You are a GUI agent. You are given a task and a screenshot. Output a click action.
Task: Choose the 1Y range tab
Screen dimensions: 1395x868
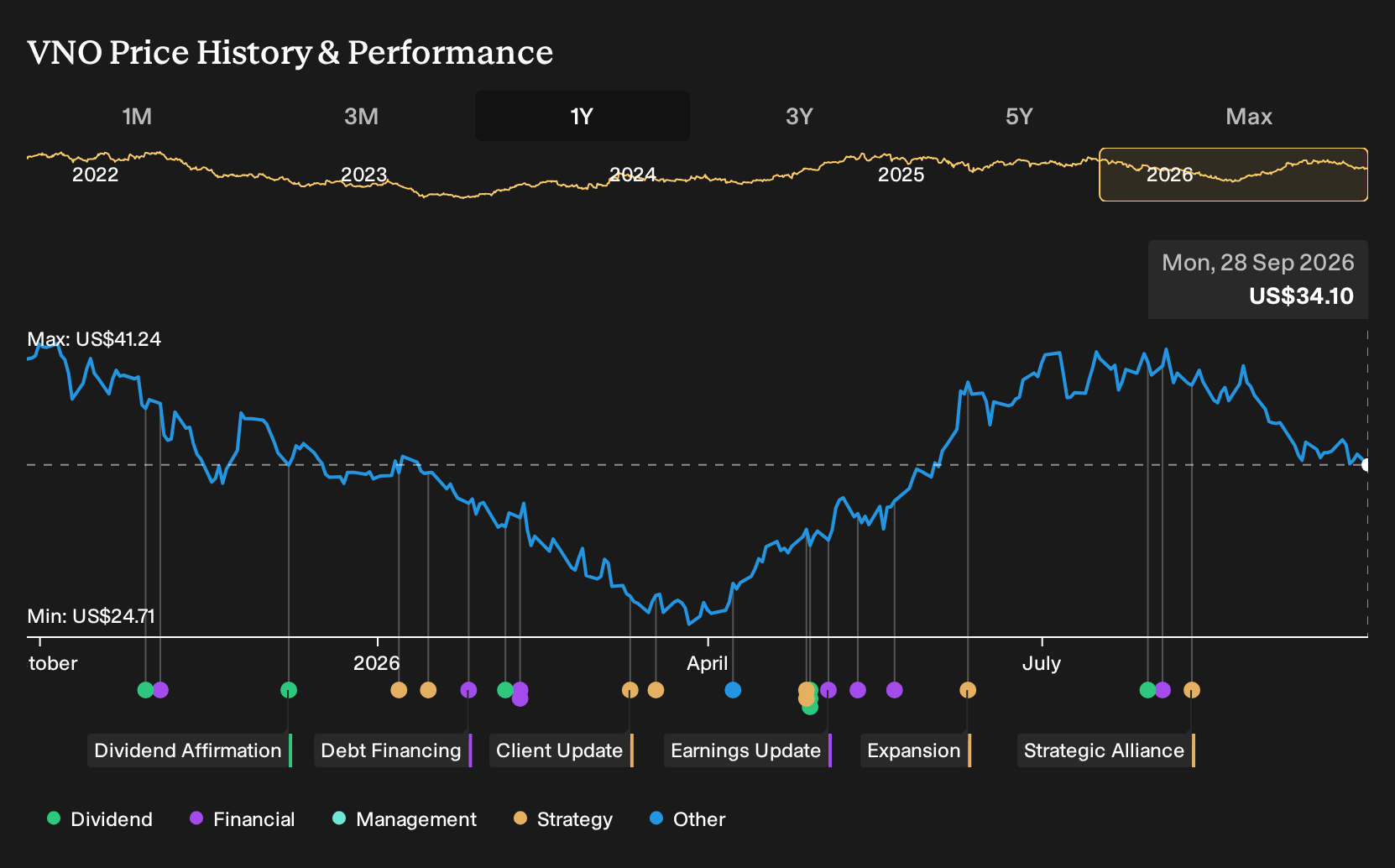(583, 116)
